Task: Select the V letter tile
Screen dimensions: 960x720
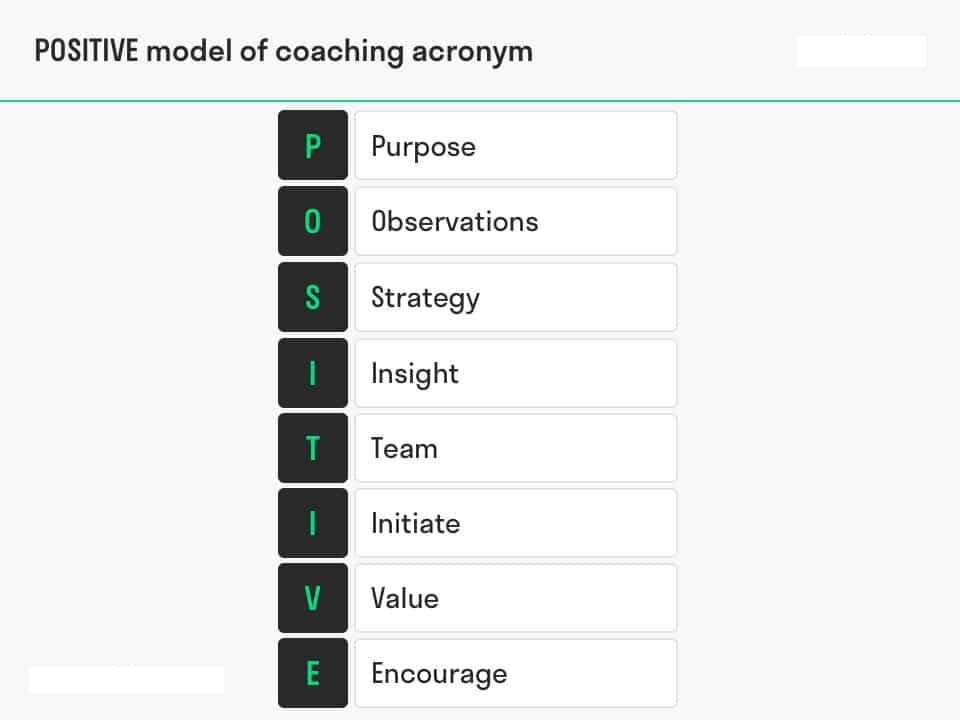Action: tap(313, 598)
